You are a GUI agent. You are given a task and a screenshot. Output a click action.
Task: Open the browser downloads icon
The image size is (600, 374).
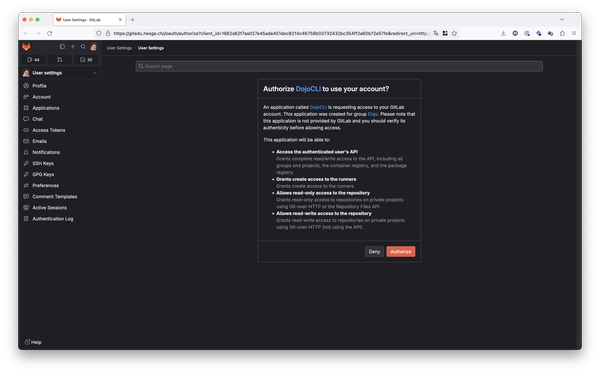coord(503,33)
